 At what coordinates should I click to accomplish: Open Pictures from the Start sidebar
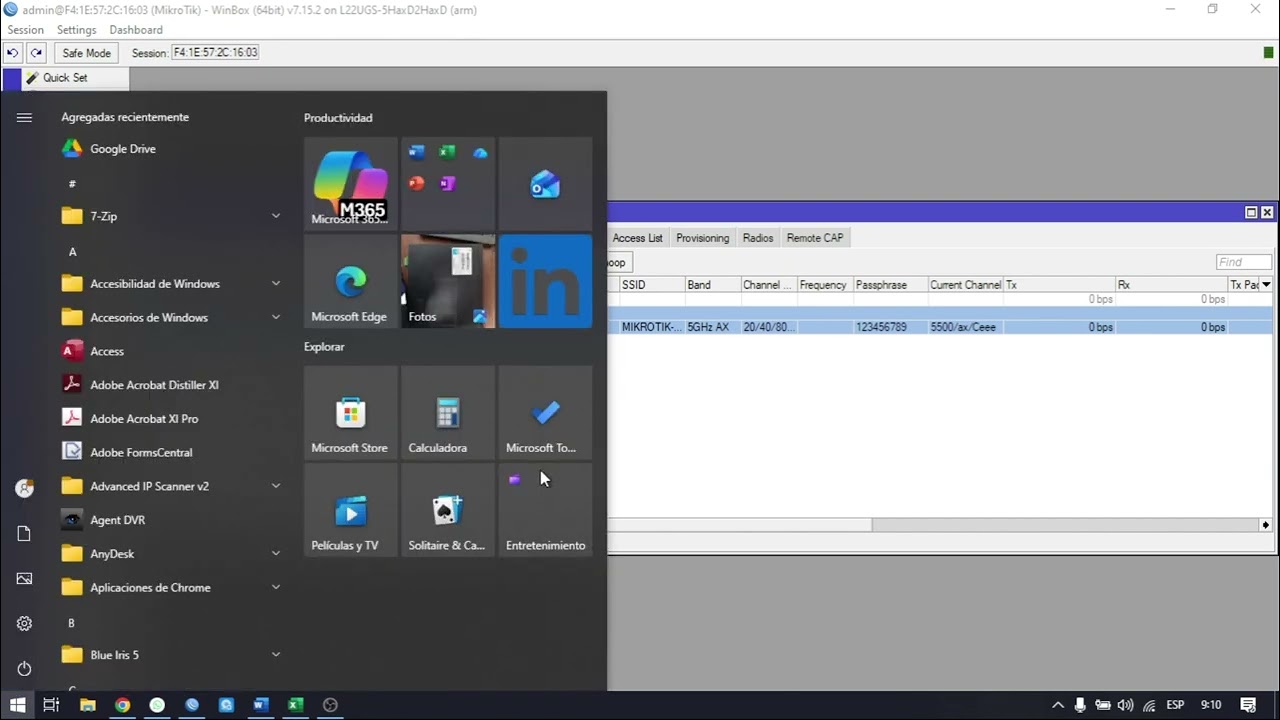(24, 579)
